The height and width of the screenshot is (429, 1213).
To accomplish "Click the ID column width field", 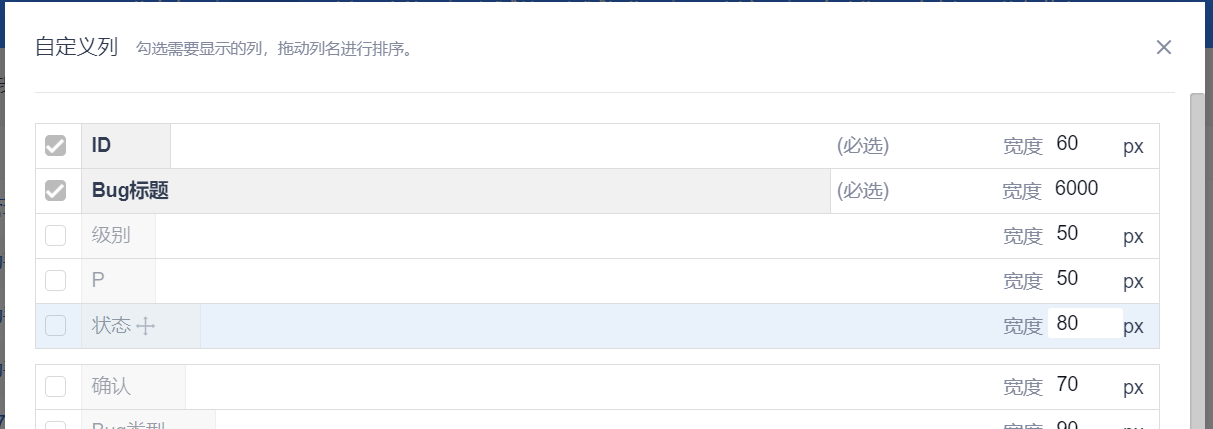I will [1084, 145].
